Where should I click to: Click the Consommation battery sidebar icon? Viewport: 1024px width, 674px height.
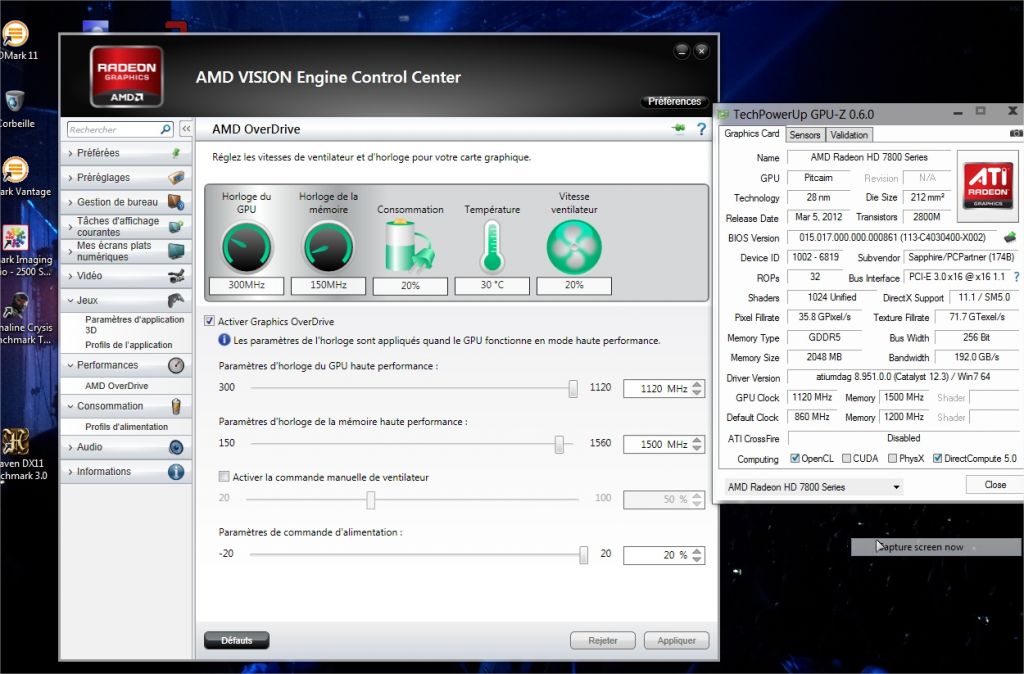point(176,406)
